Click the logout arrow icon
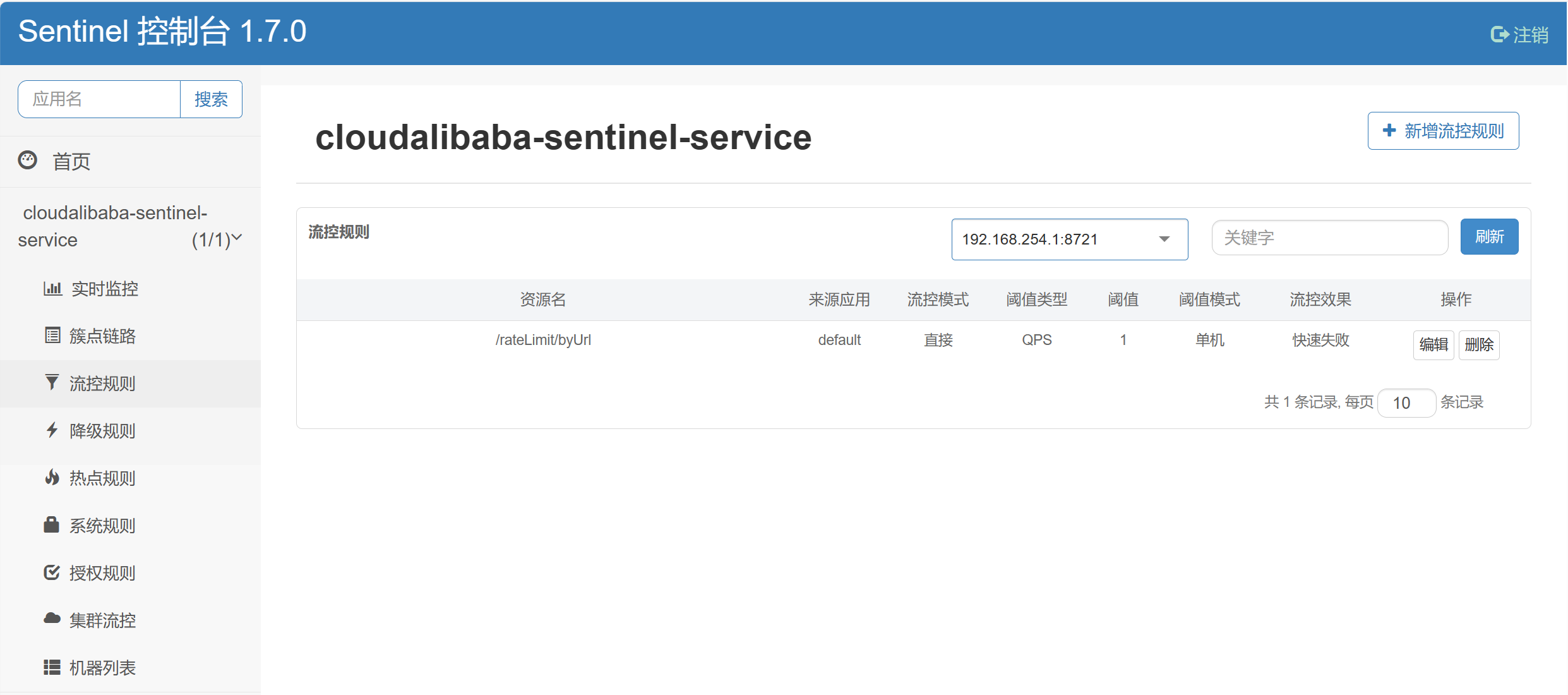Screen dimensions: 1568x695 pos(1499,34)
